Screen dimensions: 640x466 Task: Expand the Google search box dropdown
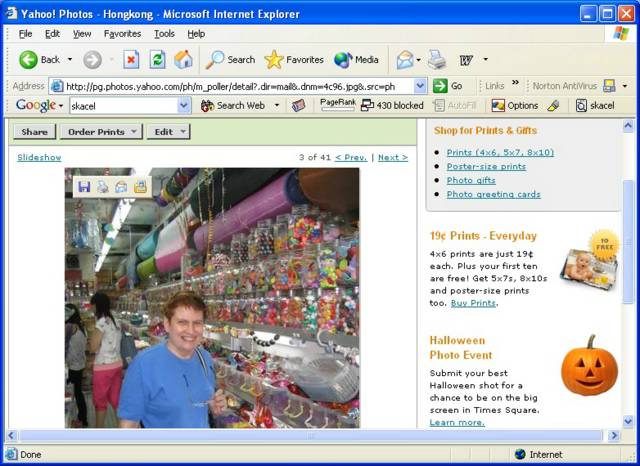(184, 106)
